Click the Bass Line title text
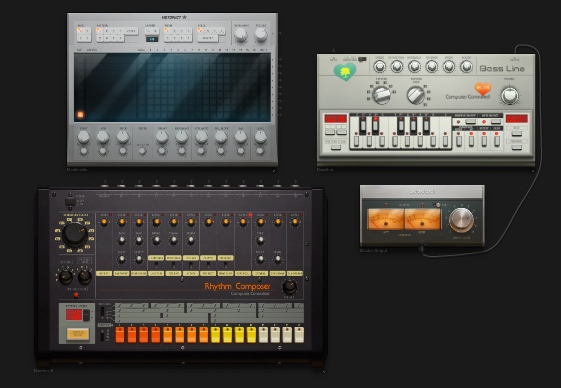 (x=502, y=68)
